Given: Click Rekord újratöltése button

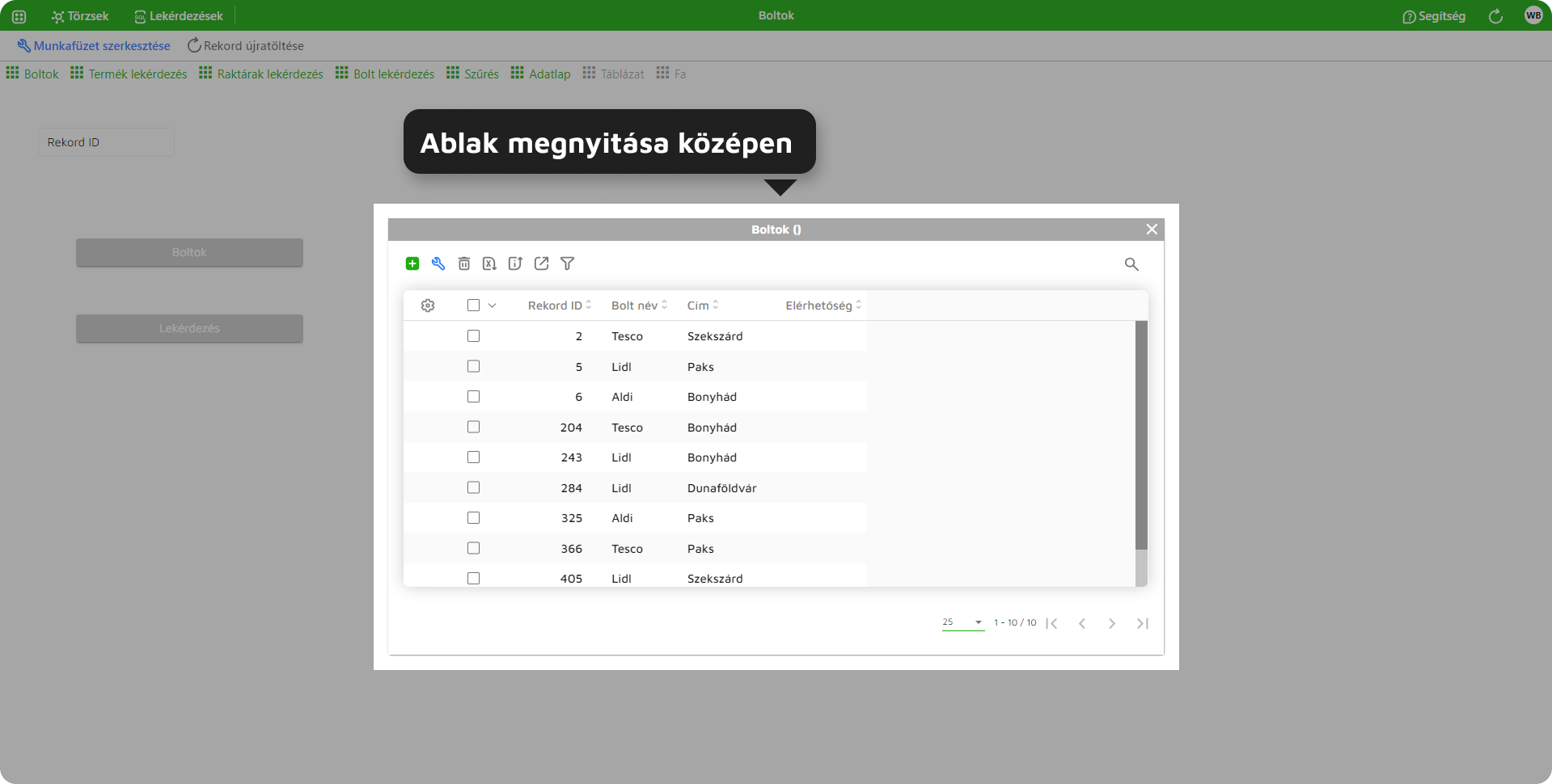Looking at the screenshot, I should click(x=246, y=46).
